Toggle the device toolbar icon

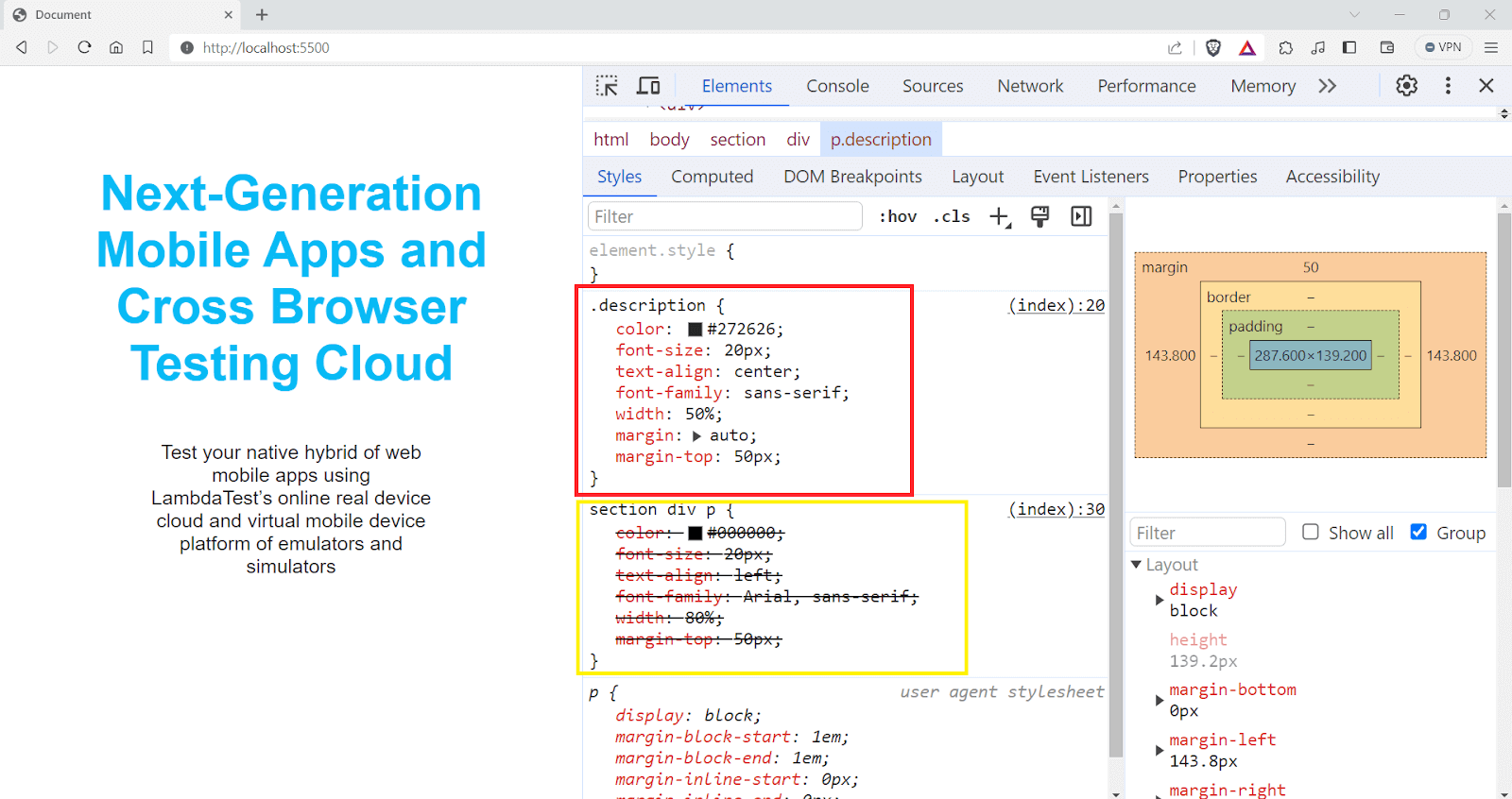click(x=648, y=86)
